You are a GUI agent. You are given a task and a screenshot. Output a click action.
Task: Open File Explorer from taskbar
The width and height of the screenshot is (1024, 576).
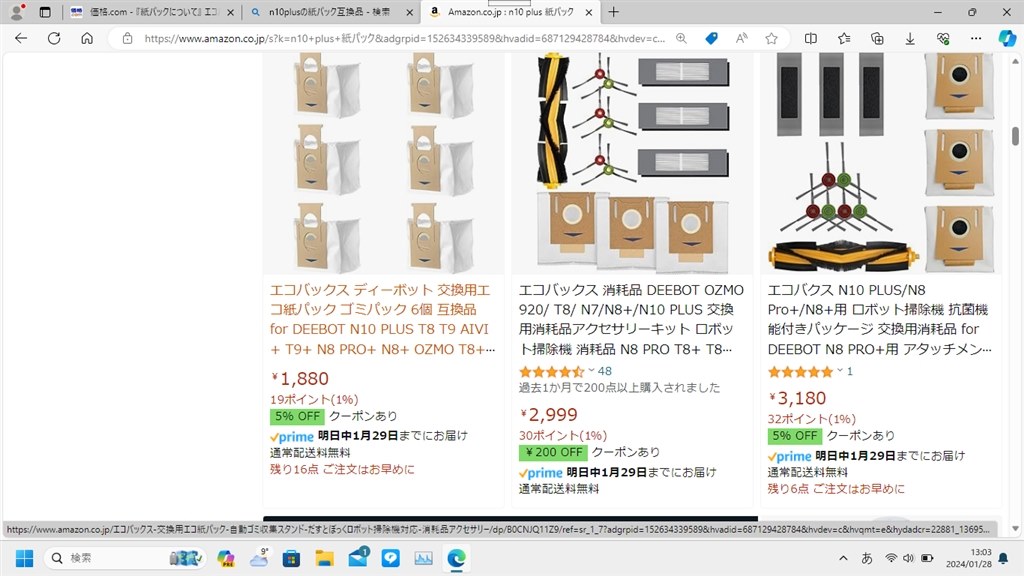(325, 558)
